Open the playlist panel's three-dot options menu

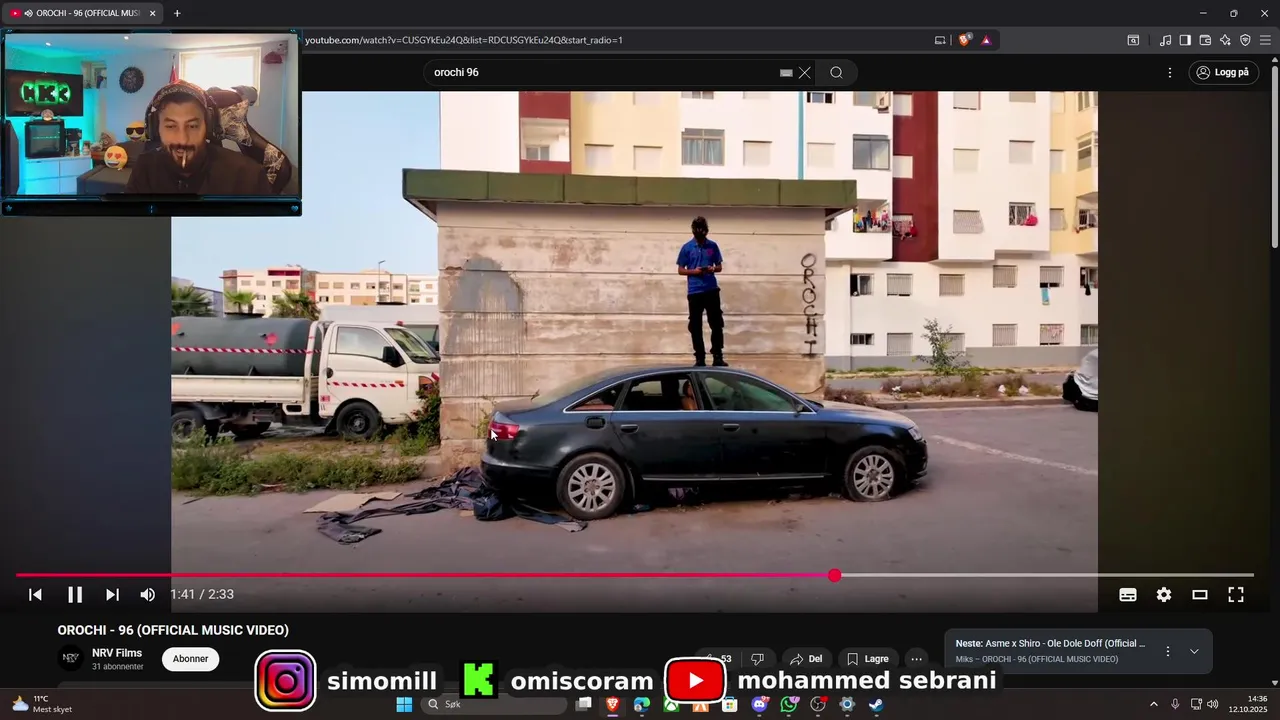click(x=1167, y=651)
